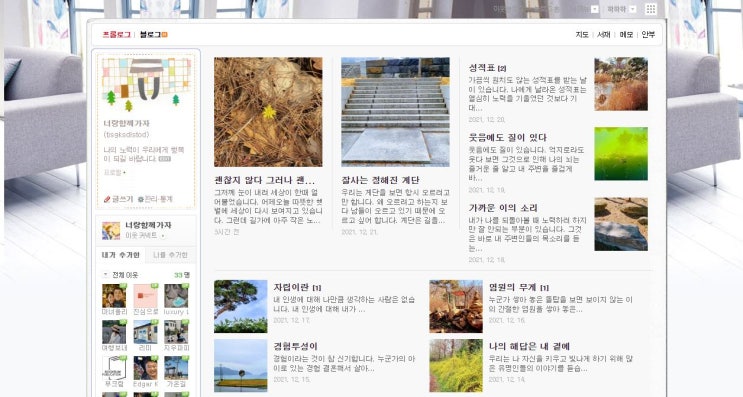Image resolution: width=743 pixels, height=397 pixels.
Task: Open neighbor 무크랍 avatar
Action: click(x=114, y=368)
